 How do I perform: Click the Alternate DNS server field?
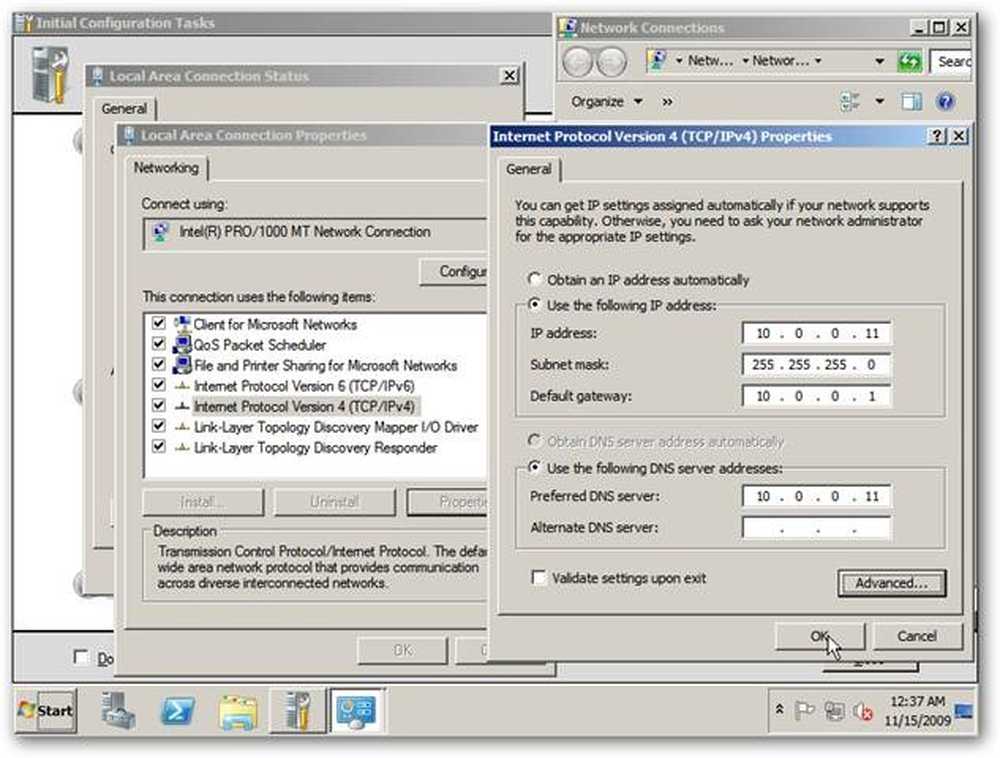click(x=816, y=528)
